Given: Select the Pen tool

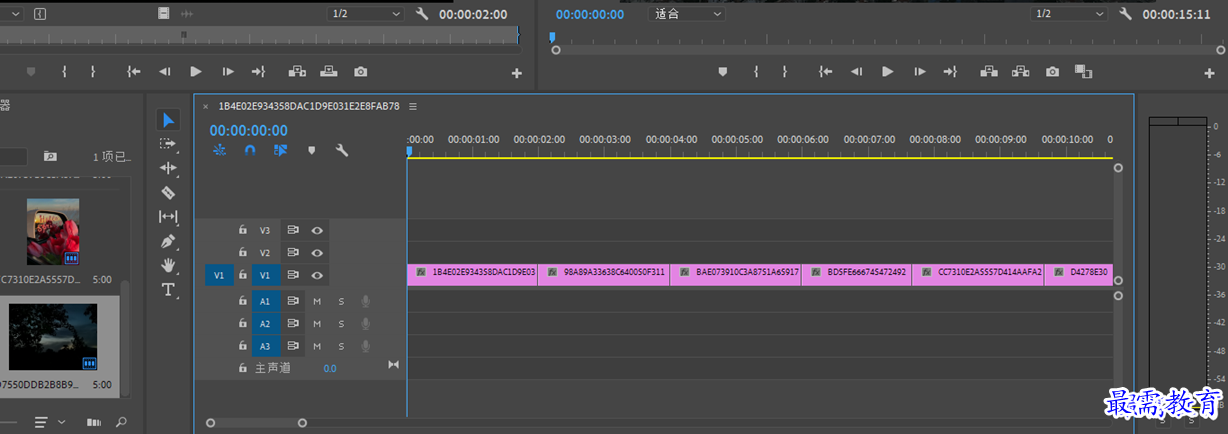Looking at the screenshot, I should (168, 241).
